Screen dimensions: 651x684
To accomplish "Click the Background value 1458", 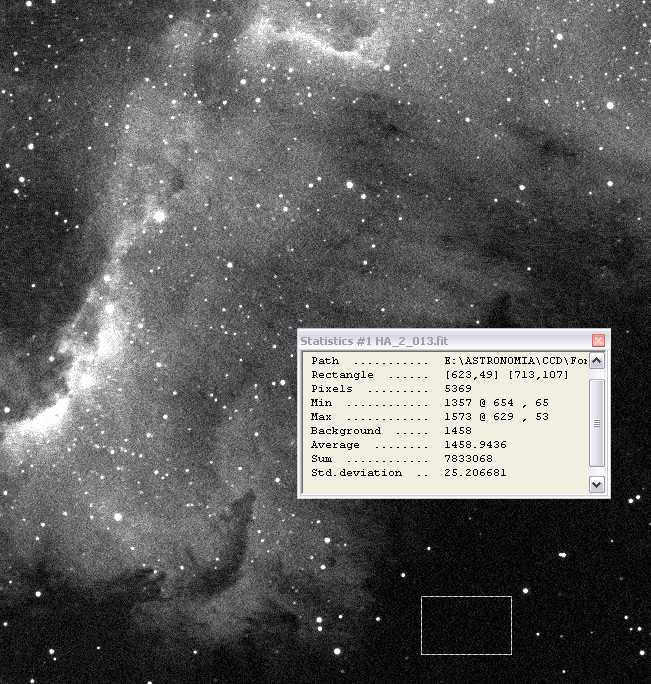I will 458,431.
